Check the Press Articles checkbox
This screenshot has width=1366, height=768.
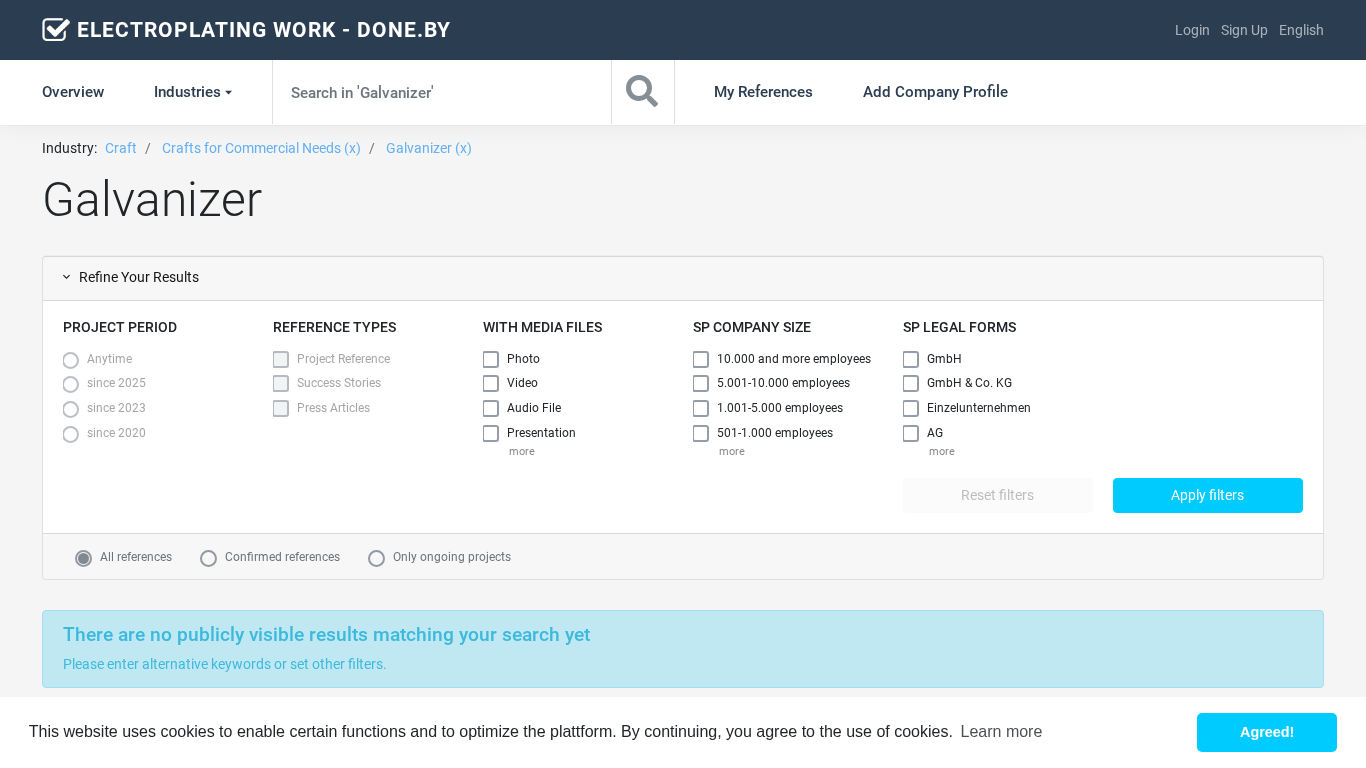point(281,408)
